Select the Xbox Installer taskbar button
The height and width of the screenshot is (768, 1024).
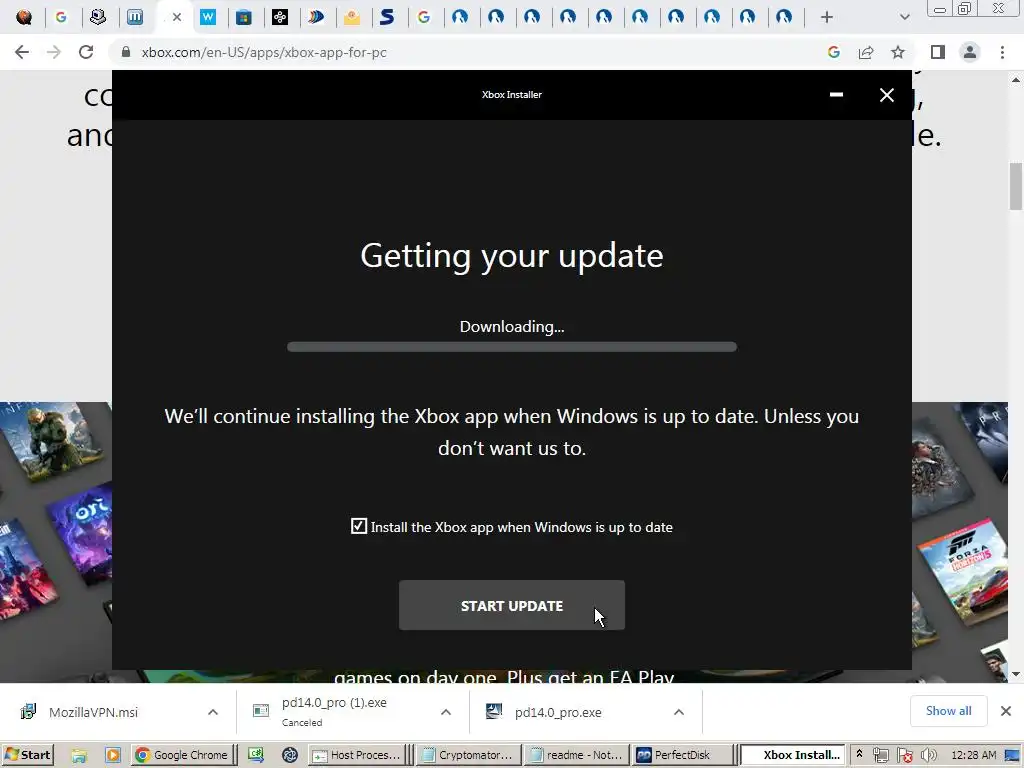794,755
